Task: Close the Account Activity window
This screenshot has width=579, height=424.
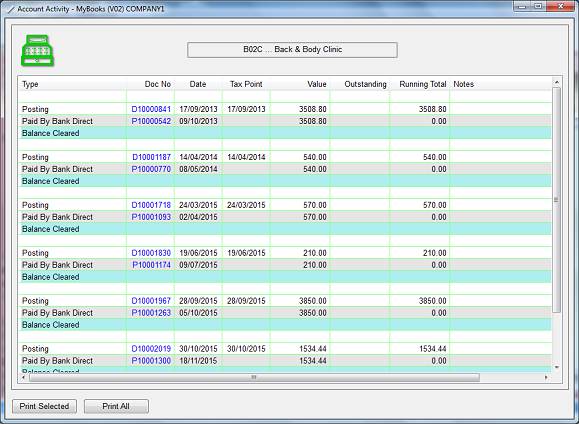Action: 561,6
